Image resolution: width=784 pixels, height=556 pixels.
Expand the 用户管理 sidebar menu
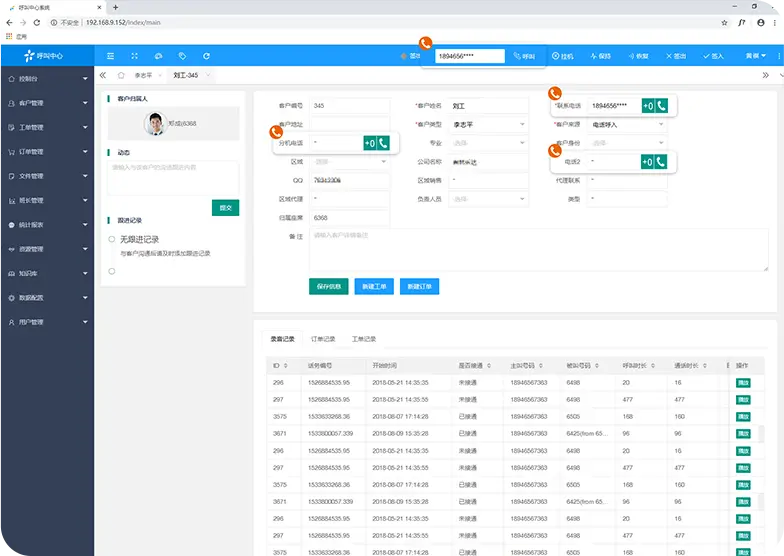[x=47, y=322]
